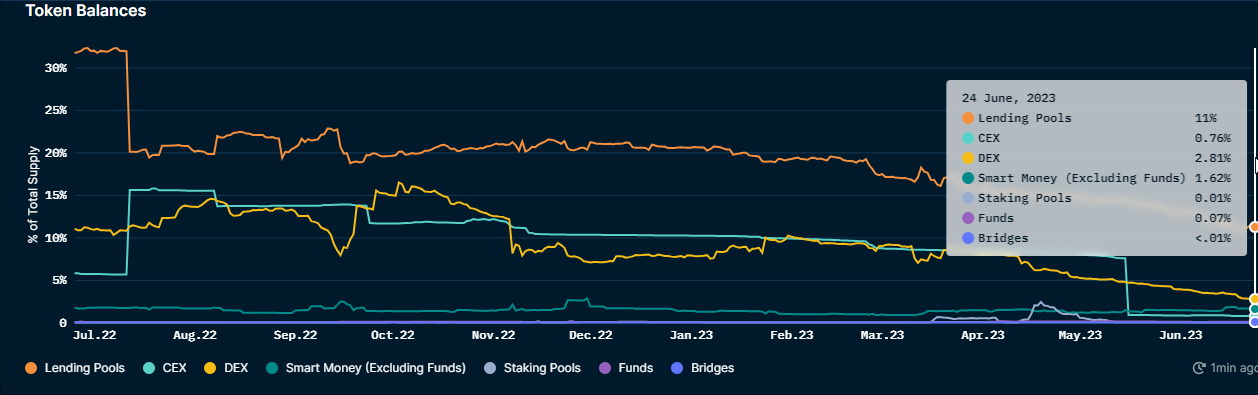Click the blue Bridges legend dot
The height and width of the screenshot is (395, 1258).
pos(678,368)
